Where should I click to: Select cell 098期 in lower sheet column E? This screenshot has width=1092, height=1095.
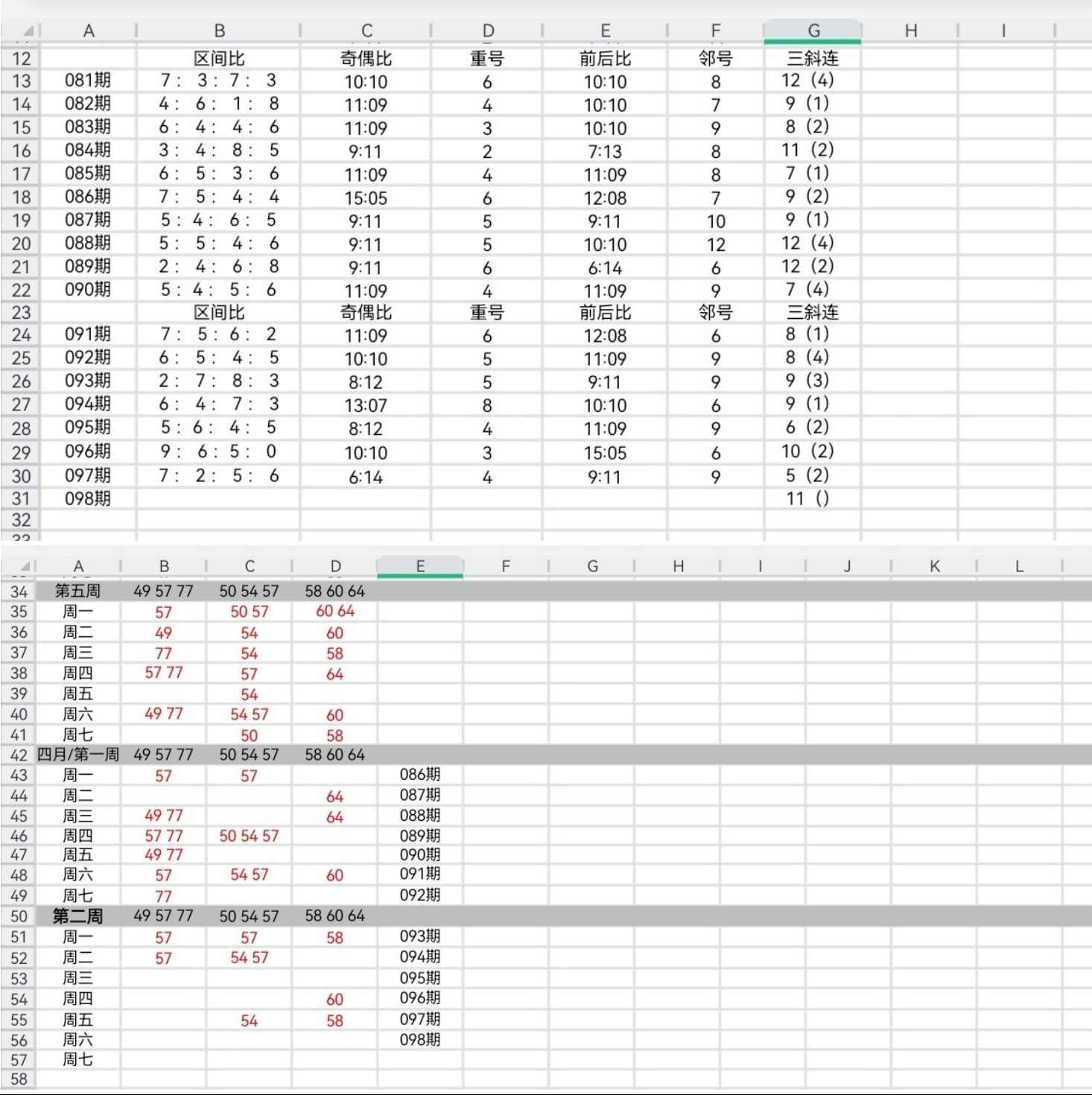tap(420, 1039)
